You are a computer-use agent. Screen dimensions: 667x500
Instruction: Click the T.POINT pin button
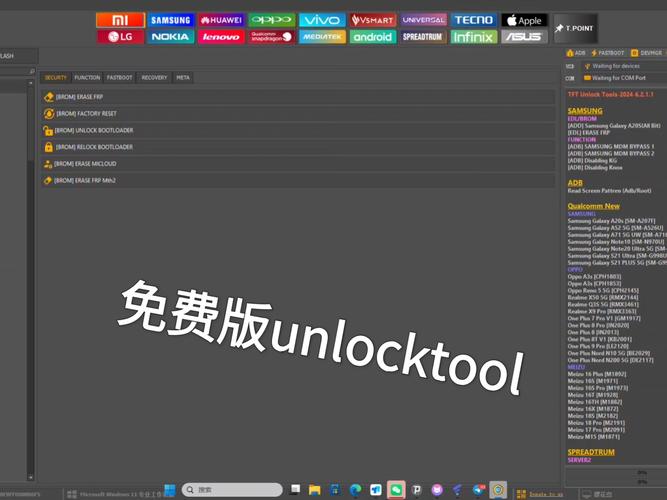[x=575, y=29]
